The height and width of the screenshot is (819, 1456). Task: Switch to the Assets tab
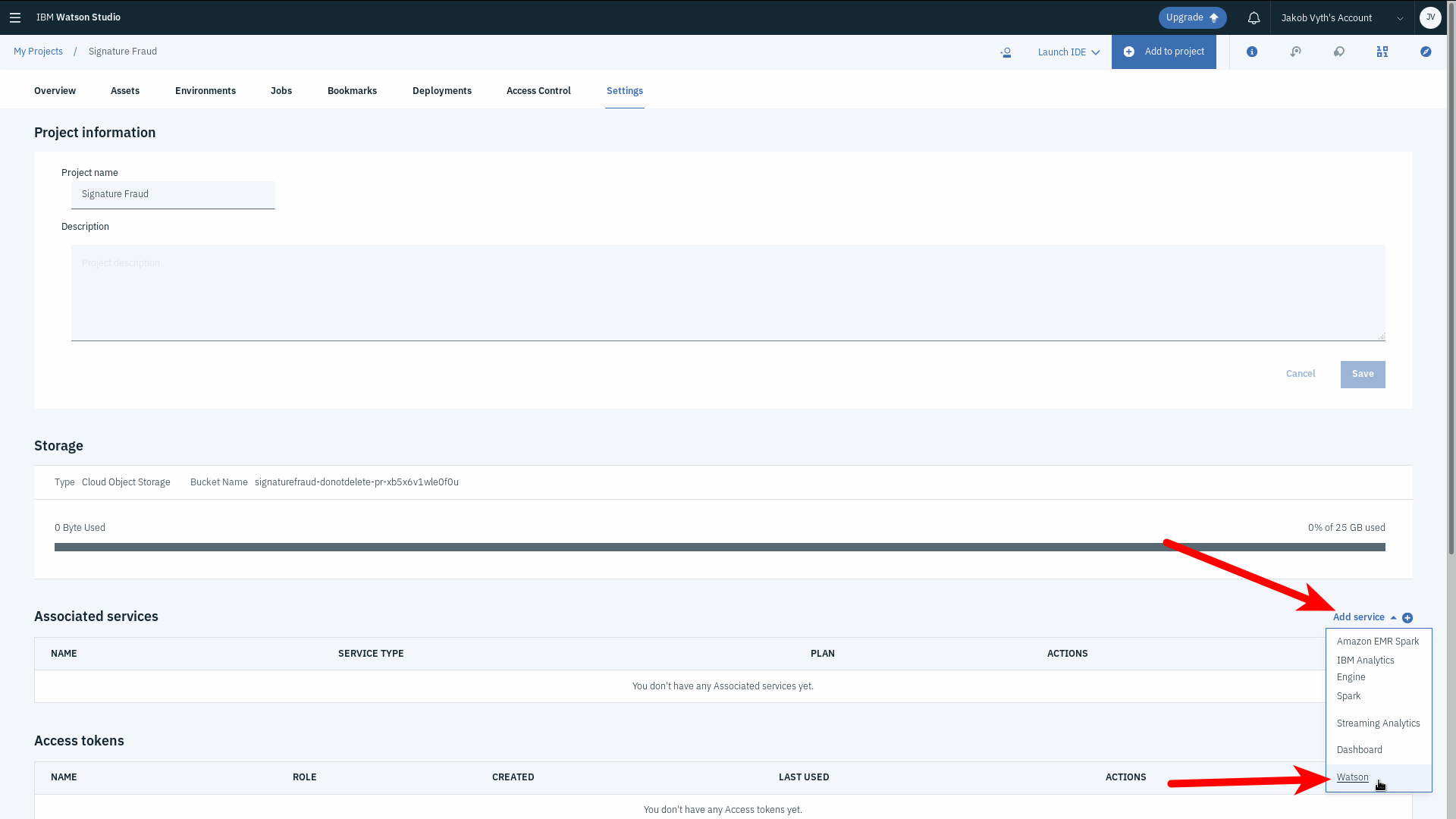click(x=125, y=91)
